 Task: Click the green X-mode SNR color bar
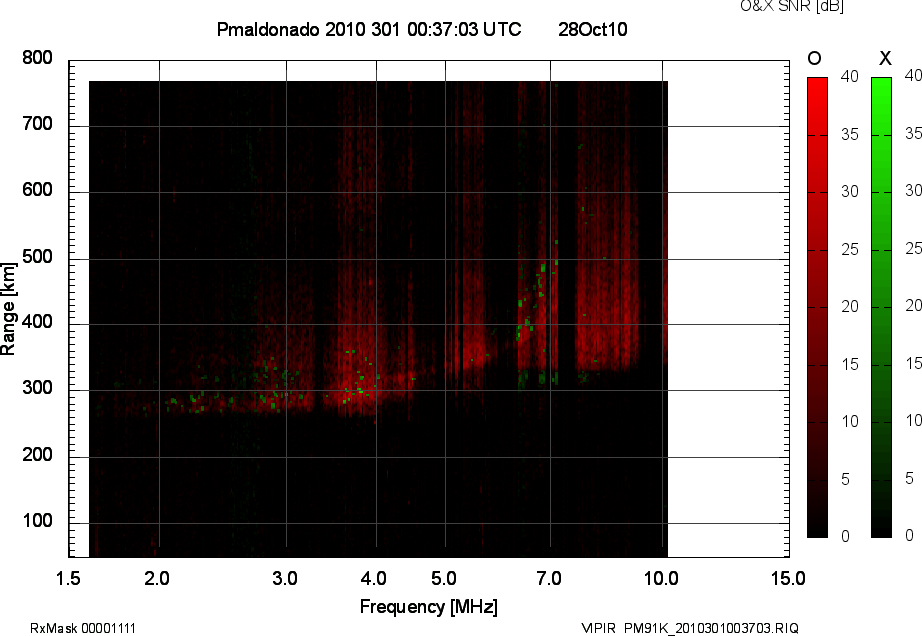[x=881, y=307]
